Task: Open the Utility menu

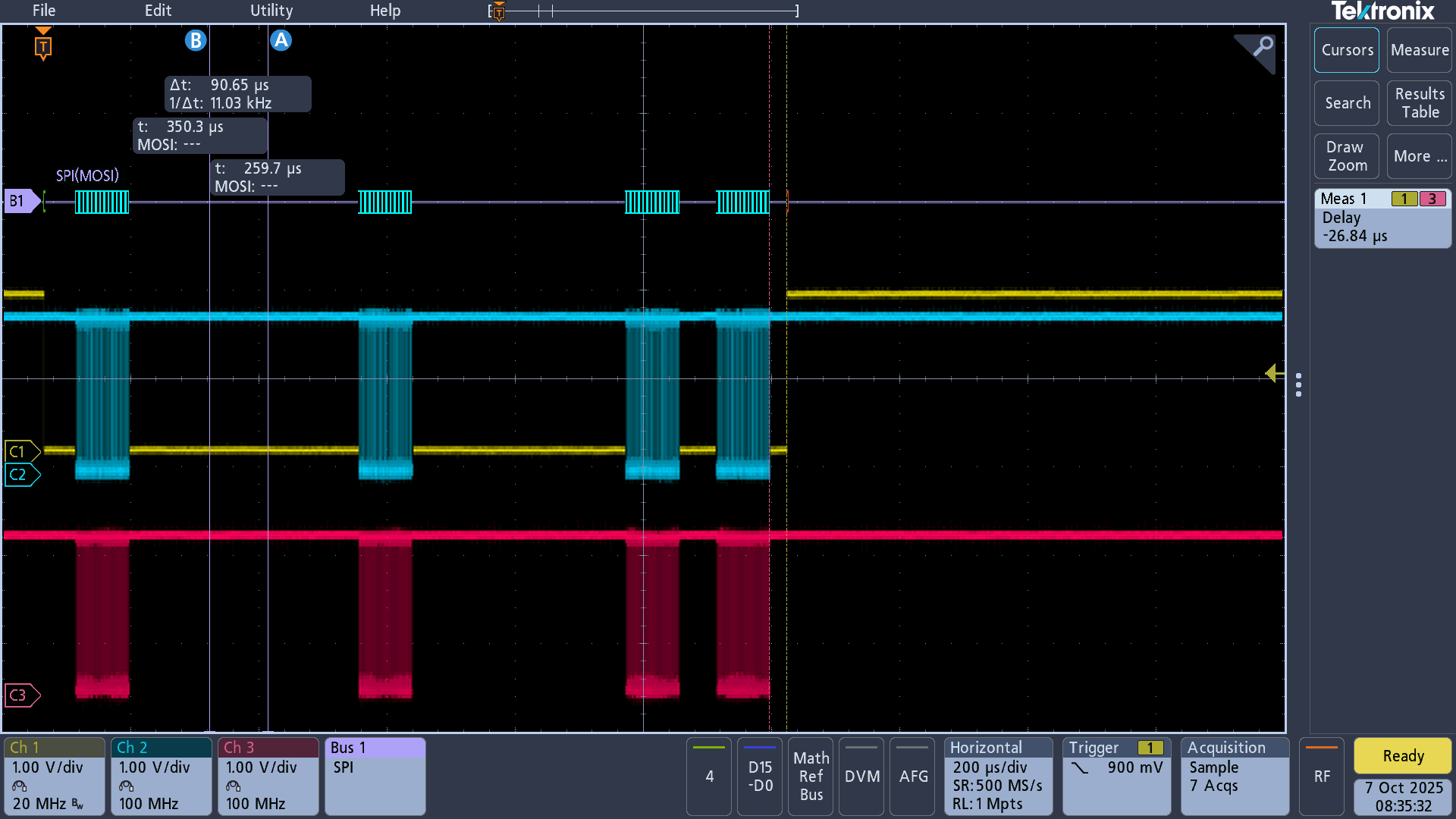Action: [x=271, y=11]
